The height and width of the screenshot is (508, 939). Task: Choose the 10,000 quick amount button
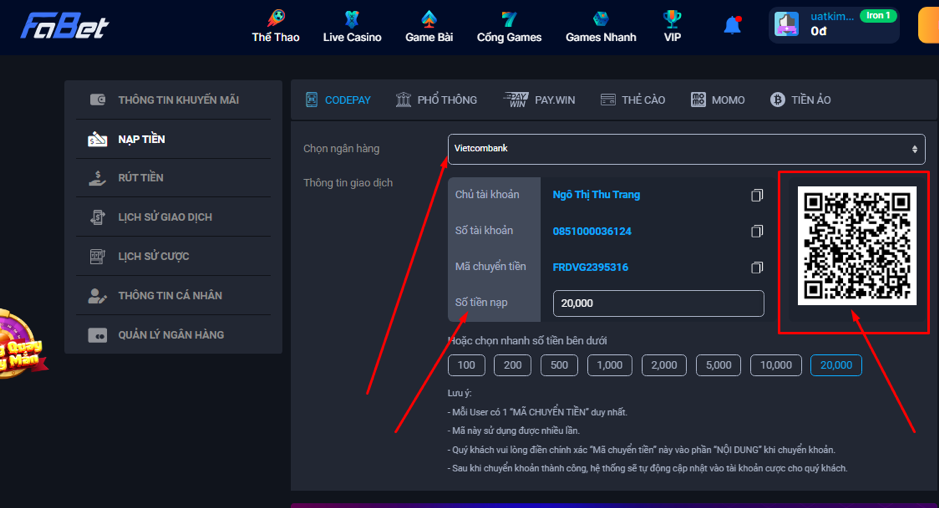(x=776, y=365)
